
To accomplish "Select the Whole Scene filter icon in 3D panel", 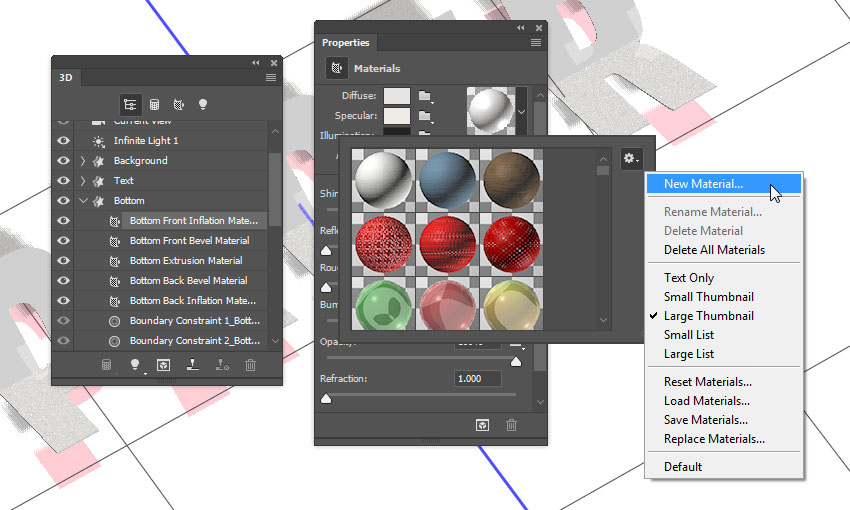I will [130, 104].
